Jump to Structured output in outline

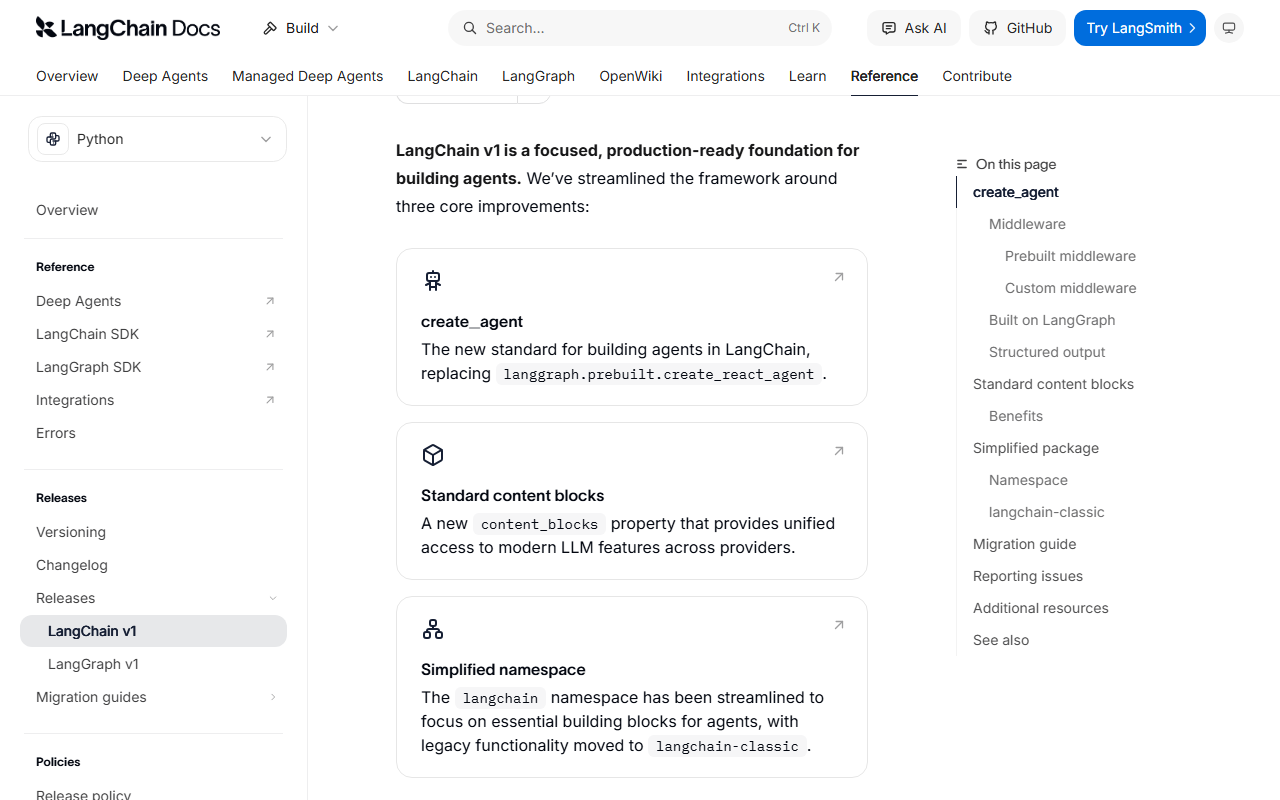(1047, 352)
